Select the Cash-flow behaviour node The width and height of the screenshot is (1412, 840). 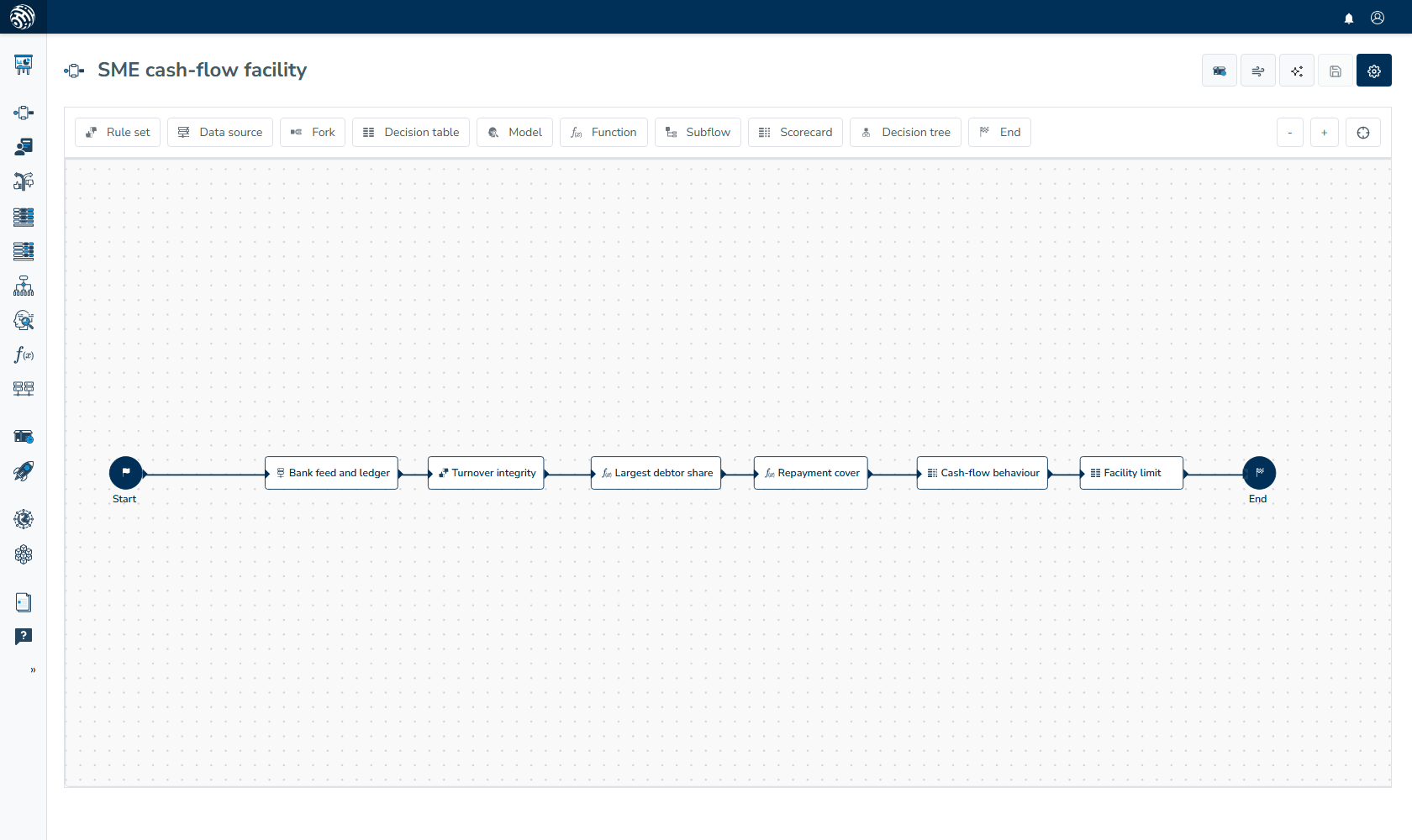pyautogui.click(x=983, y=473)
